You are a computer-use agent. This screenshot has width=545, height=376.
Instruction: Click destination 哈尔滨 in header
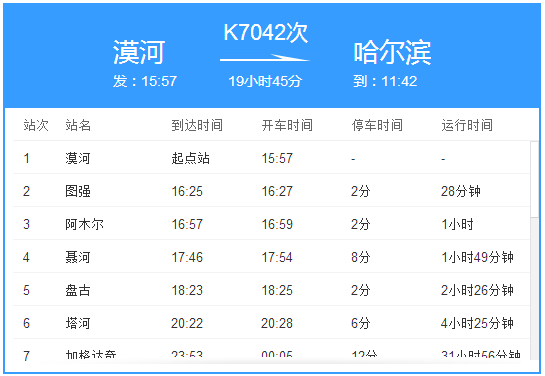point(392,52)
